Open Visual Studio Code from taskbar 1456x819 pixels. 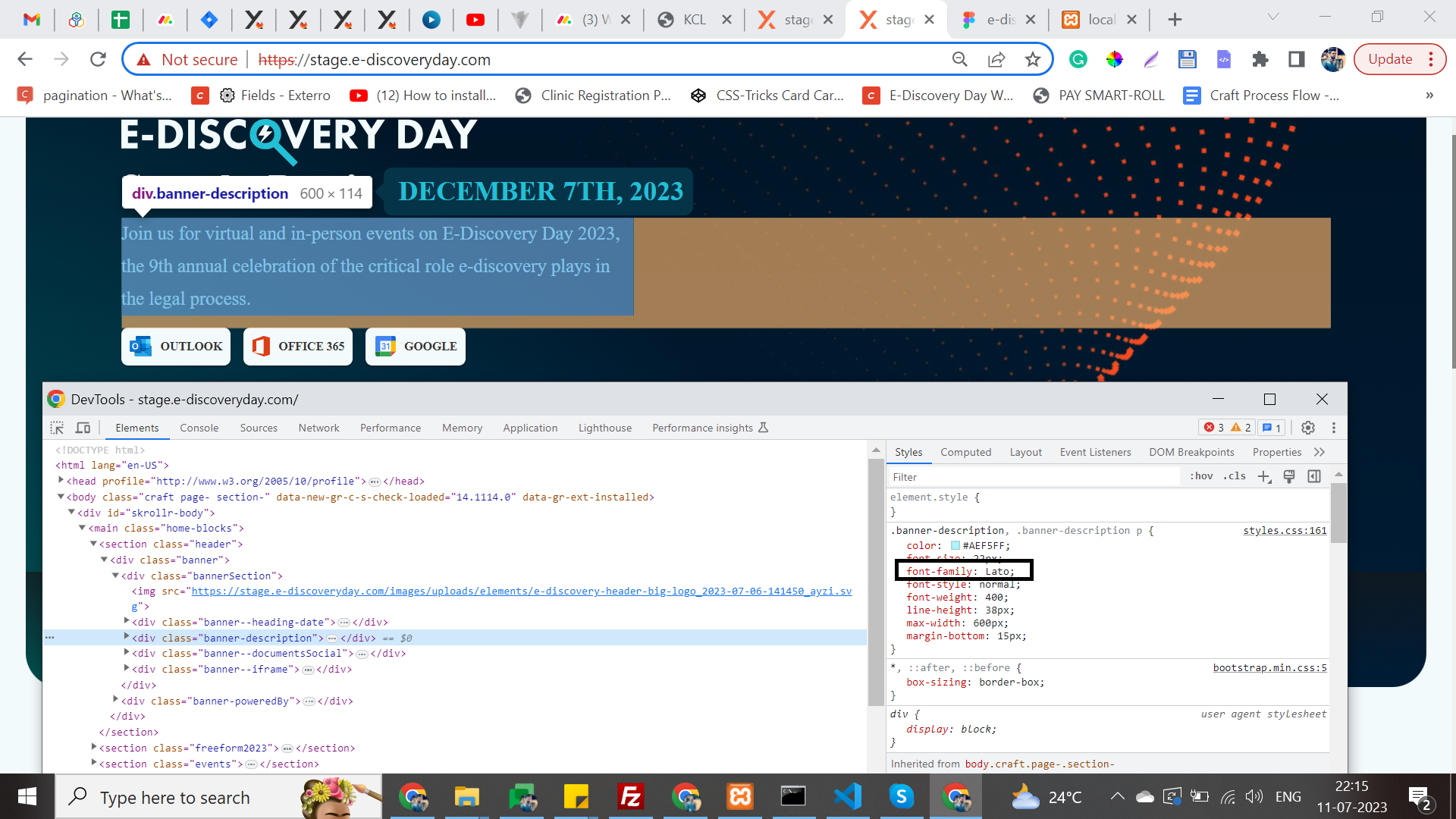tap(848, 797)
